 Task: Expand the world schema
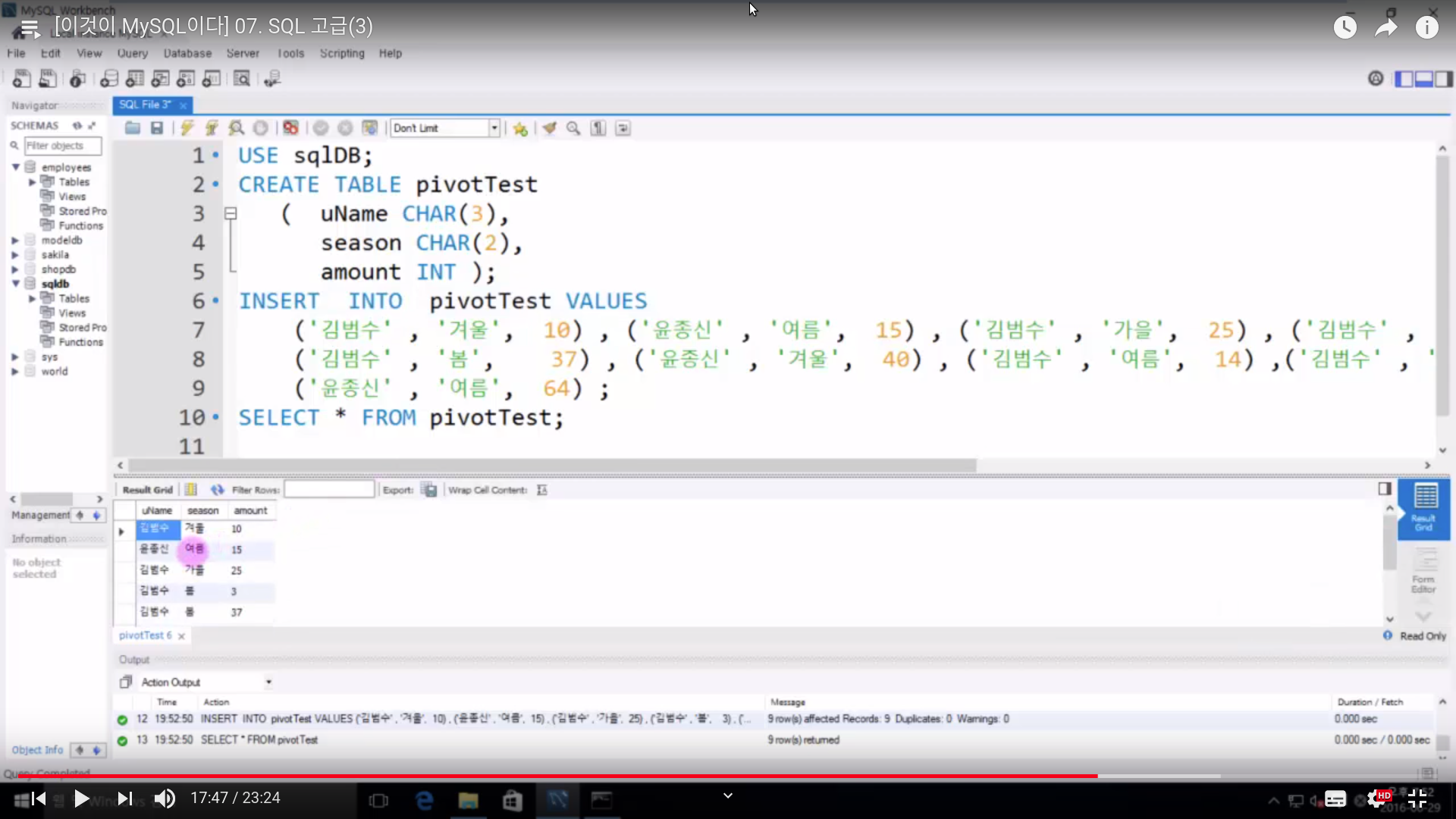click(x=15, y=372)
